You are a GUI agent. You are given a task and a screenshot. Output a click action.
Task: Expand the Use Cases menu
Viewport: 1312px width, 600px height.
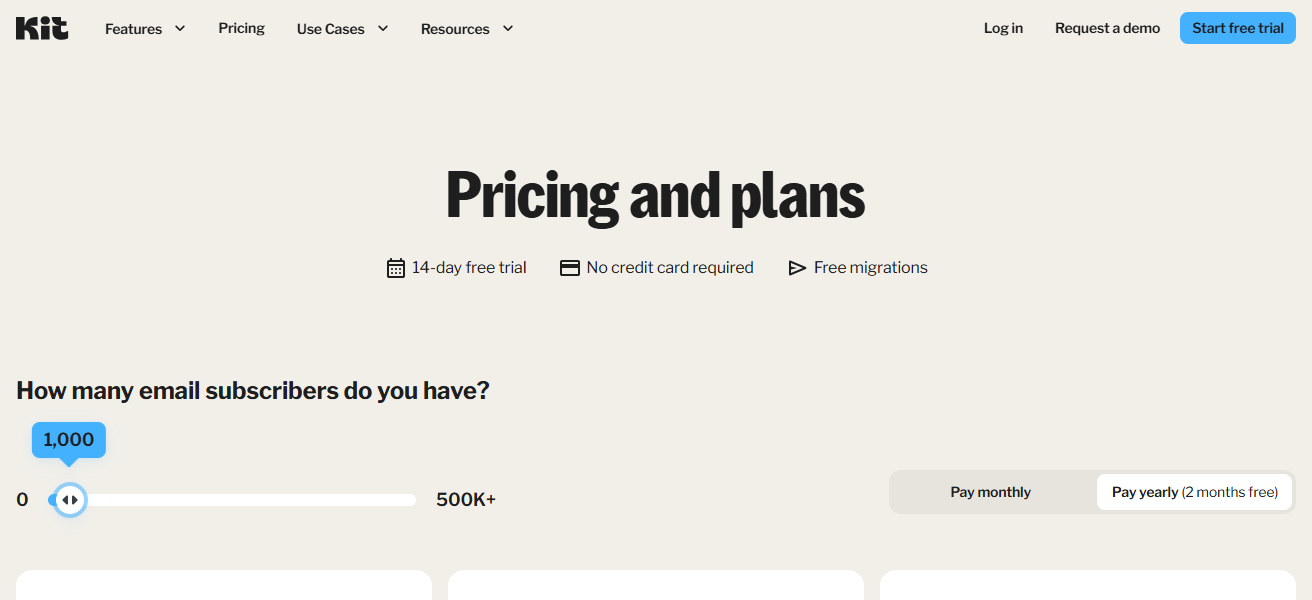(330, 29)
